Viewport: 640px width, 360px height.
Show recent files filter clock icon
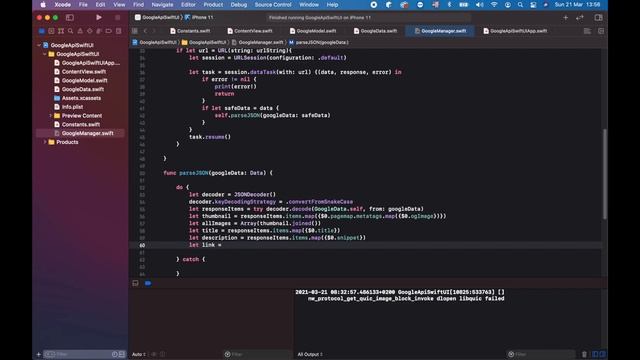tap(115, 354)
